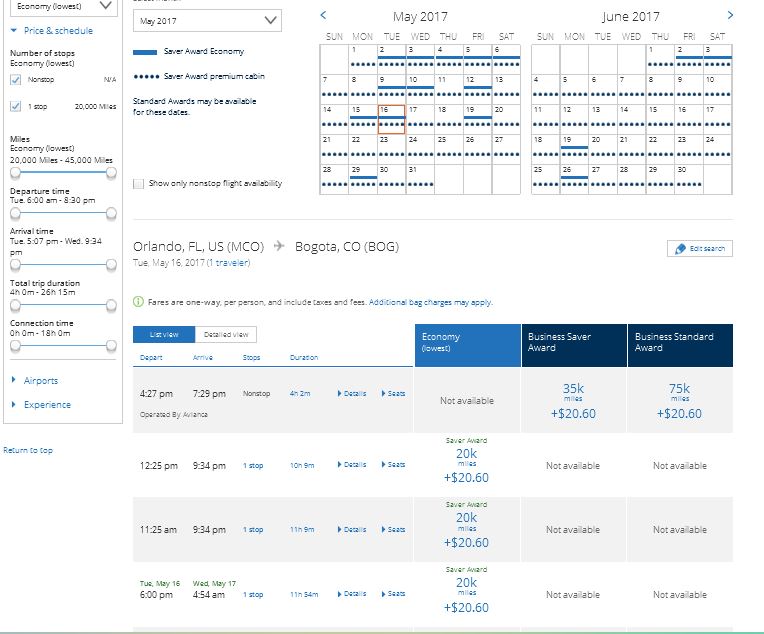Viewport: 764px width, 634px height.
Task: Switch to Detailed view tab
Action: coord(226,334)
